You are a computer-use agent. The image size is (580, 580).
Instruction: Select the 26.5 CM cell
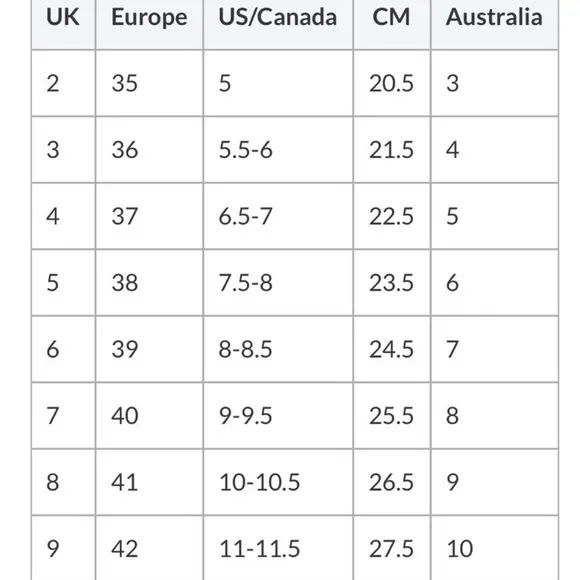(392, 482)
